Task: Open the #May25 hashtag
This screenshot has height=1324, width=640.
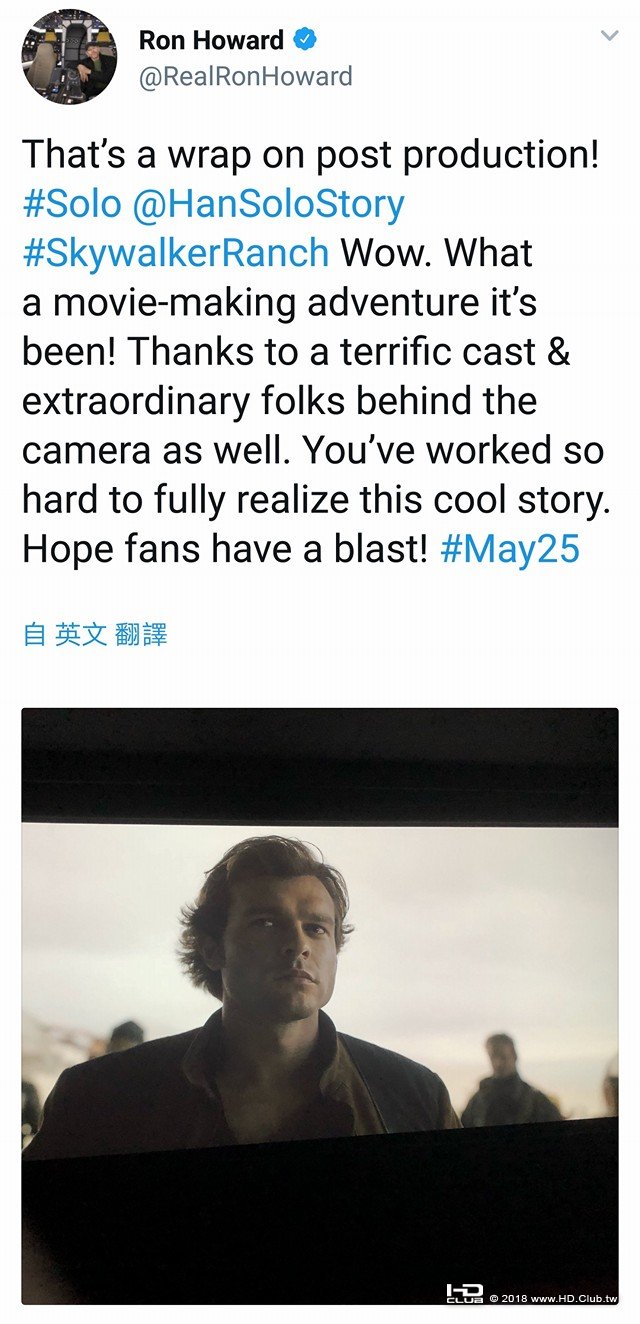Action: coord(510,548)
